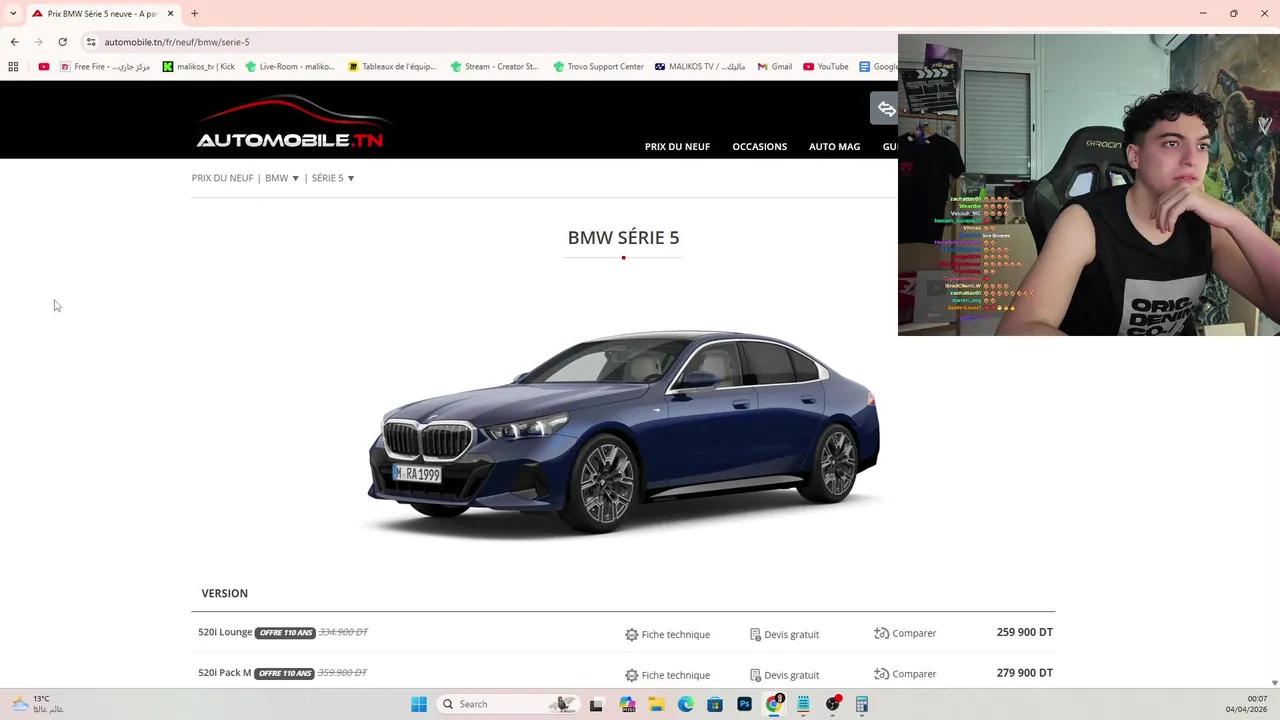Open the taskbar clock and date
This screenshot has height=720, width=1280.
coord(1246,704)
